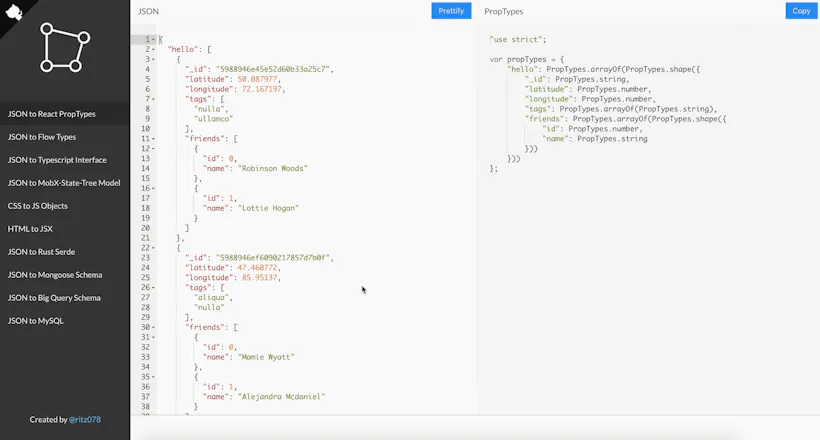Screen dimensions: 820x440
Task: Collapse the "hello" array on line 2
Action: 153,50
